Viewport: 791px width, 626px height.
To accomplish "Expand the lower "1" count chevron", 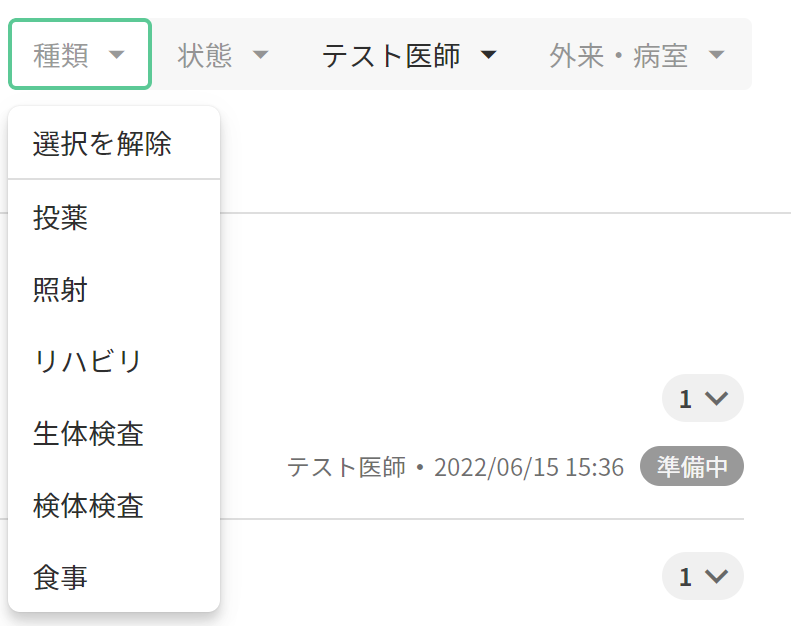I will pyautogui.click(x=702, y=576).
